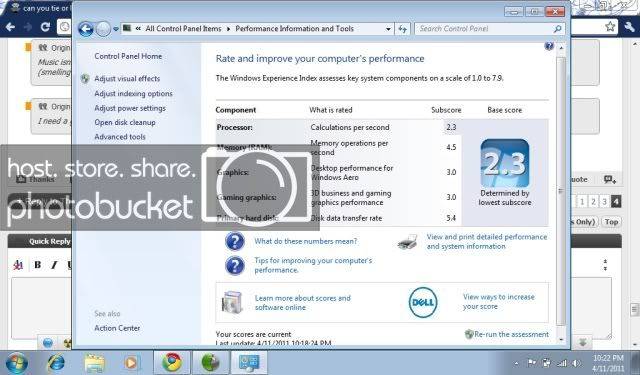Open Control Panel Home link
Image resolution: width=640 pixels, height=375 pixels.
coord(128,56)
